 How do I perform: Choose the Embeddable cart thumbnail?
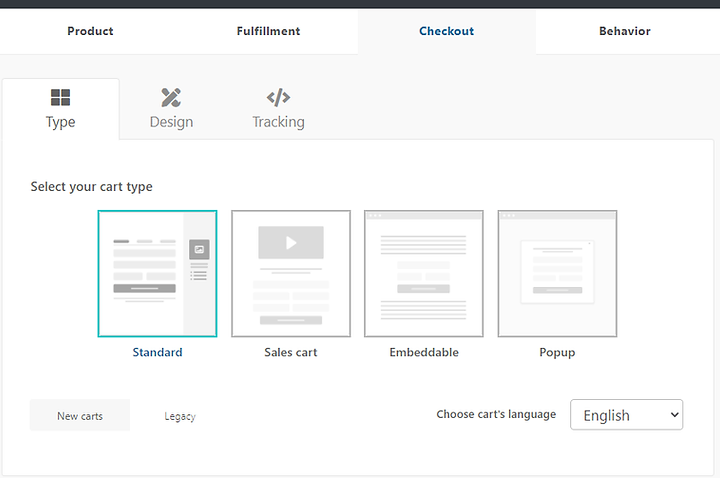pos(424,274)
